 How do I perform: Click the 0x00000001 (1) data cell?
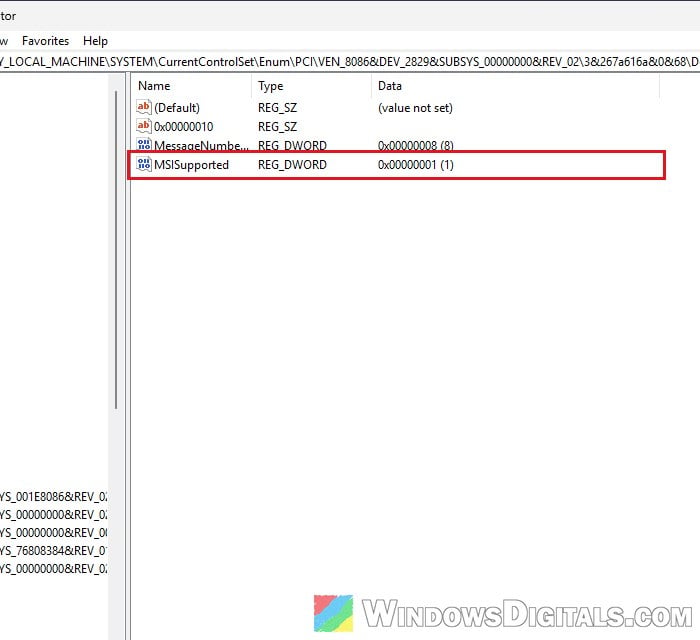(416, 165)
